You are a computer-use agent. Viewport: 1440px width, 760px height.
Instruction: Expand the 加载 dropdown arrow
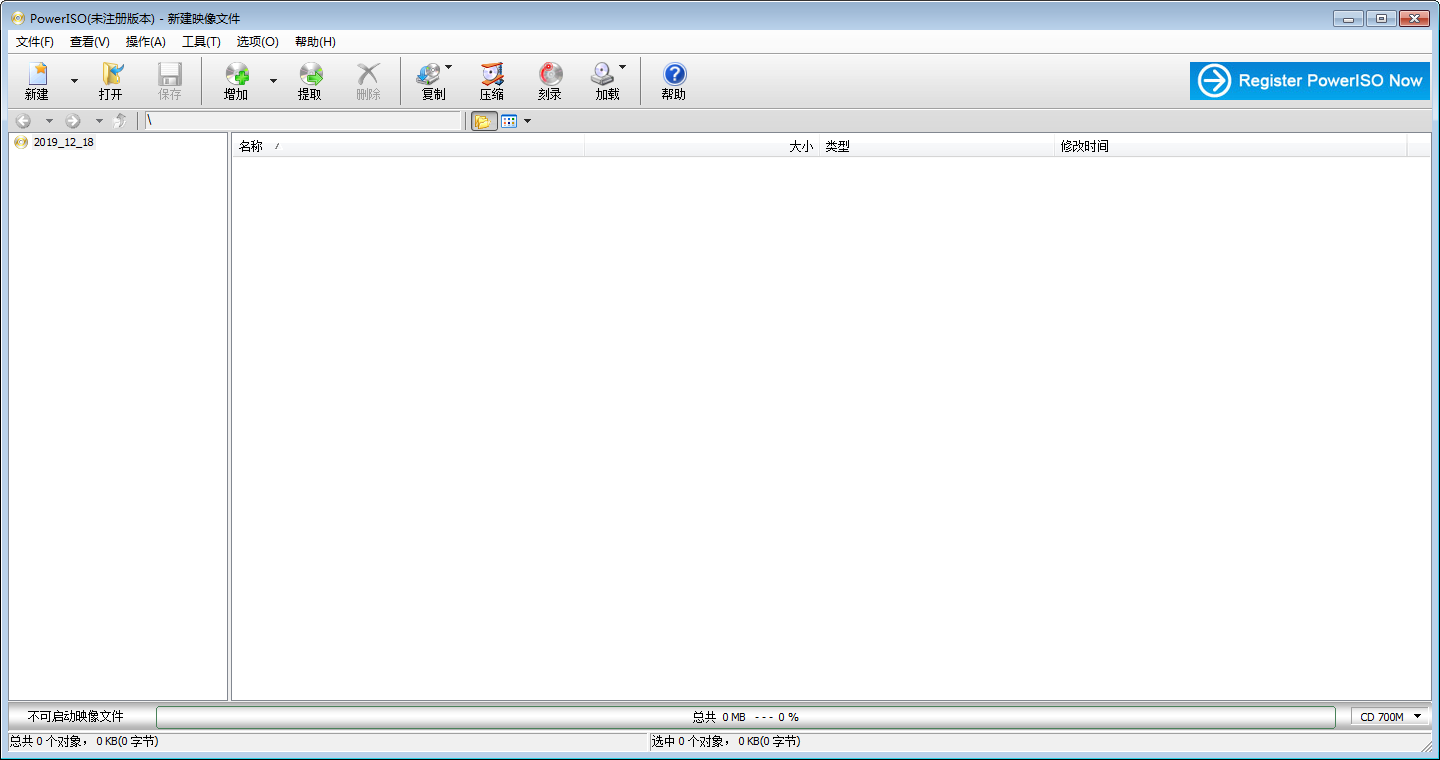[623, 68]
